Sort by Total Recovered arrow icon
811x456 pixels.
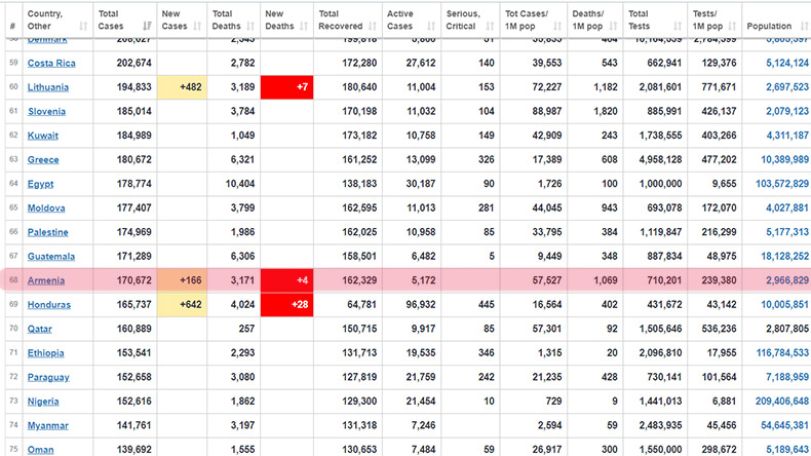click(x=373, y=26)
